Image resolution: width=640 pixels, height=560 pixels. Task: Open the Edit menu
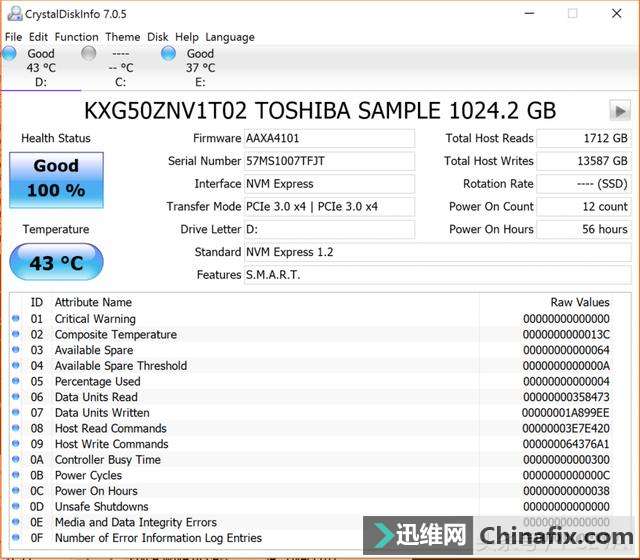(38, 37)
